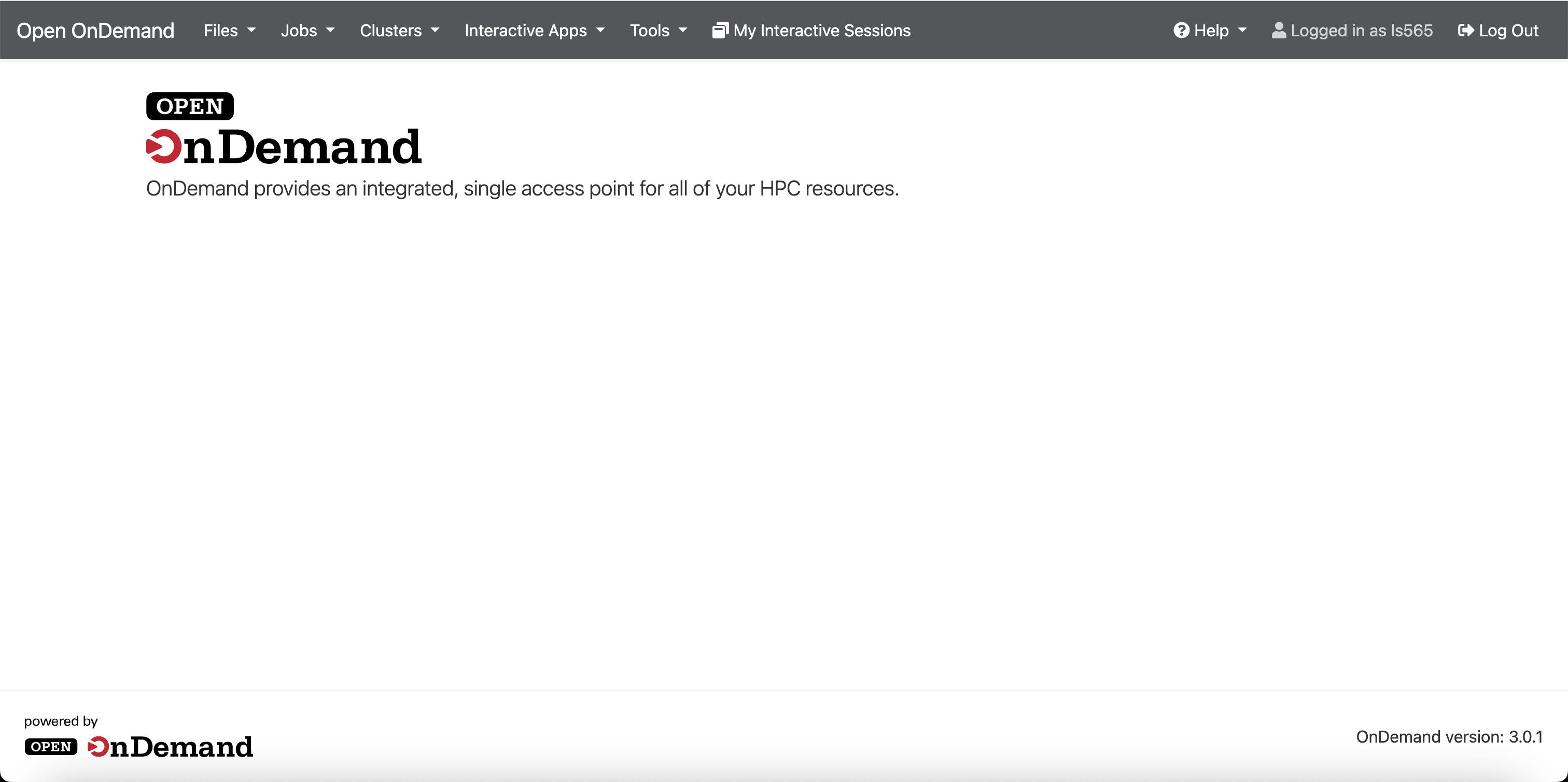Viewport: 1568px width, 782px height.
Task: Click the Log Out arrow icon
Action: click(1466, 31)
